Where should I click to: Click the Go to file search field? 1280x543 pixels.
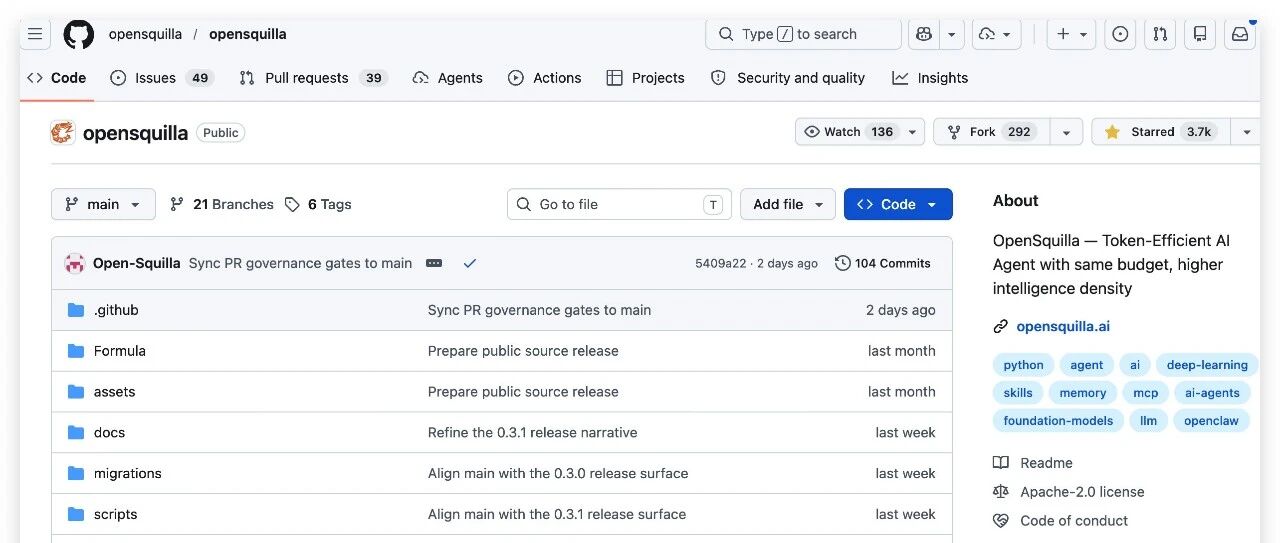[619, 204]
